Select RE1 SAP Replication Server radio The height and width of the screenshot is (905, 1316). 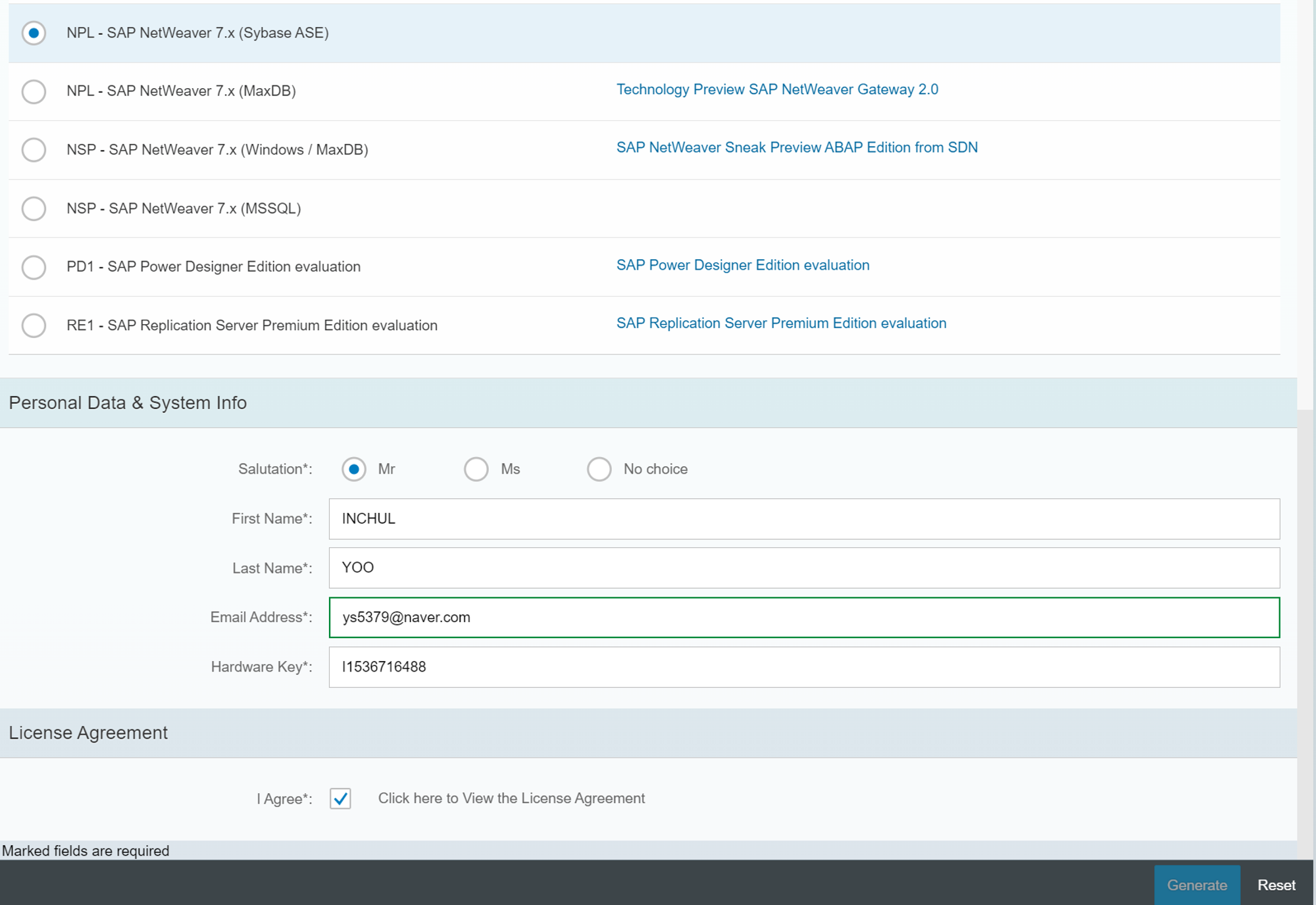(34, 326)
